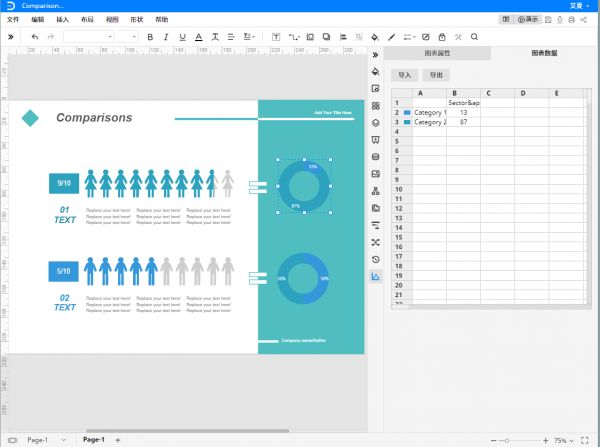Image resolution: width=600 pixels, height=447 pixels.
Task: Toggle bold text formatting
Action: 150,37
